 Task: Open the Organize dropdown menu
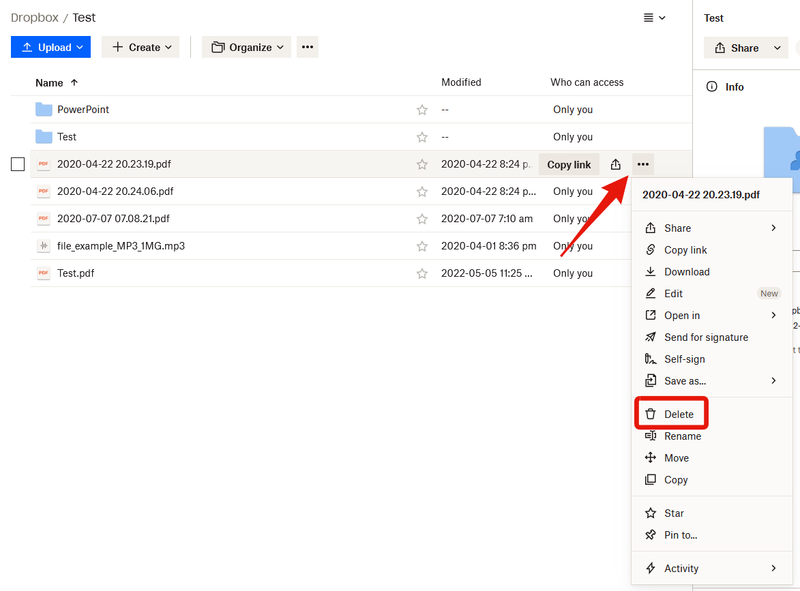tap(246, 47)
